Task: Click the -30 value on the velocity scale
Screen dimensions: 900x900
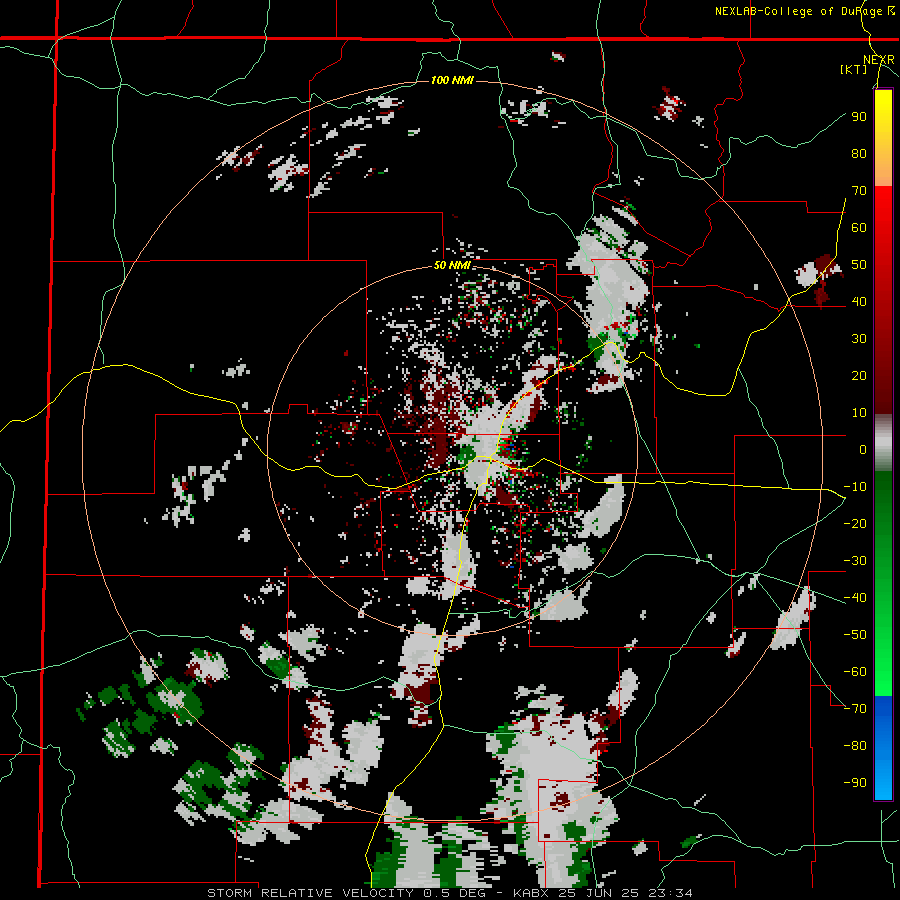Action: (x=855, y=561)
